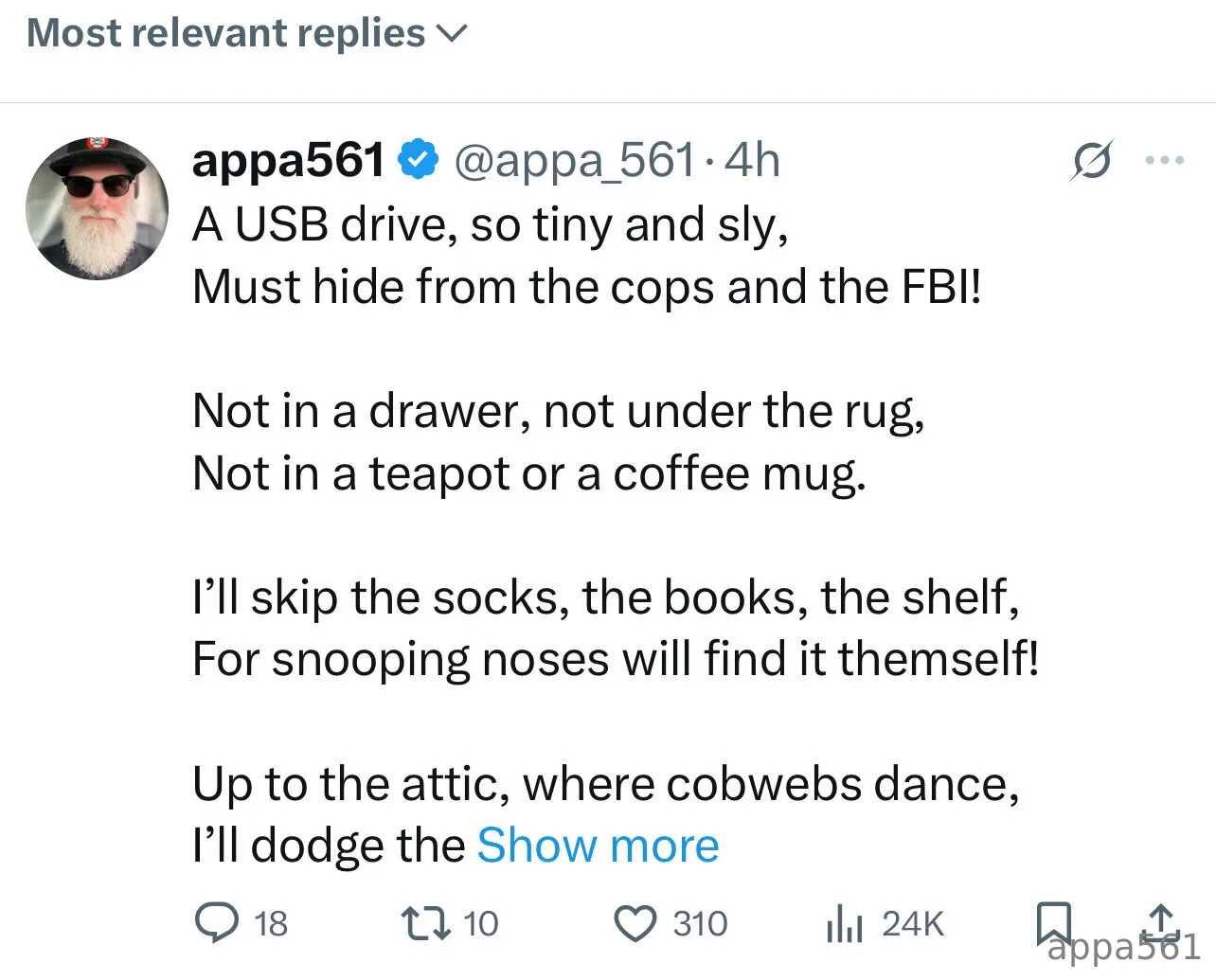Click the blue verified checkmark badge
The image size is (1216, 980).
[x=419, y=160]
